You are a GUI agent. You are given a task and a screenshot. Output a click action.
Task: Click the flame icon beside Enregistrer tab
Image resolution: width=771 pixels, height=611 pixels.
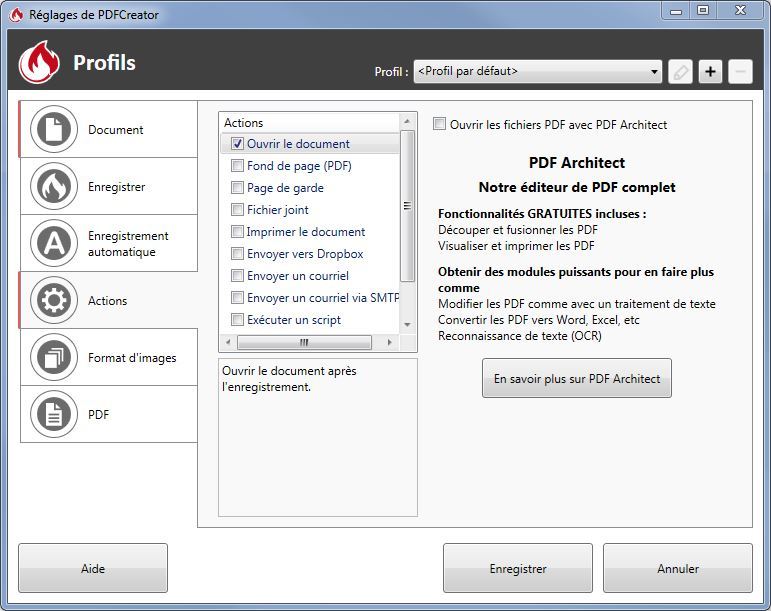54,186
